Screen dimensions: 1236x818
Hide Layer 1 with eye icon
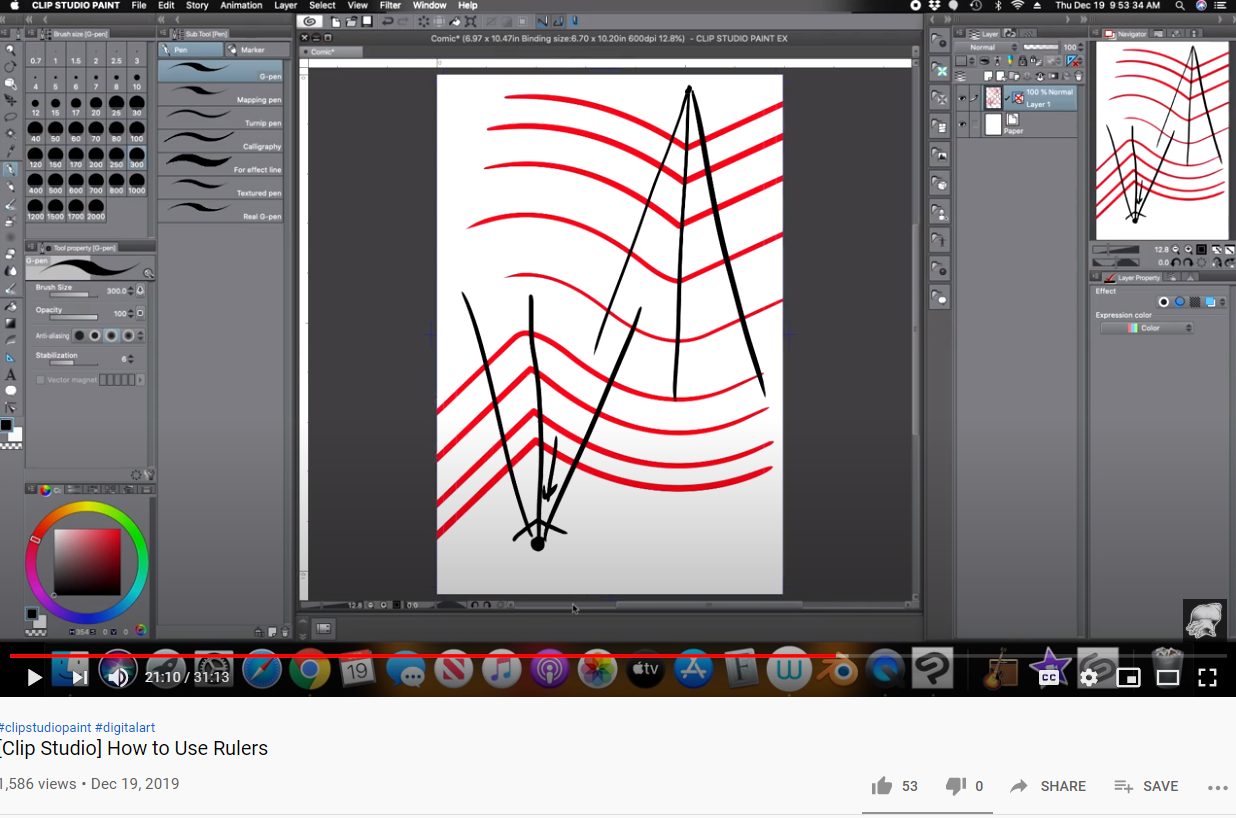tap(962, 98)
